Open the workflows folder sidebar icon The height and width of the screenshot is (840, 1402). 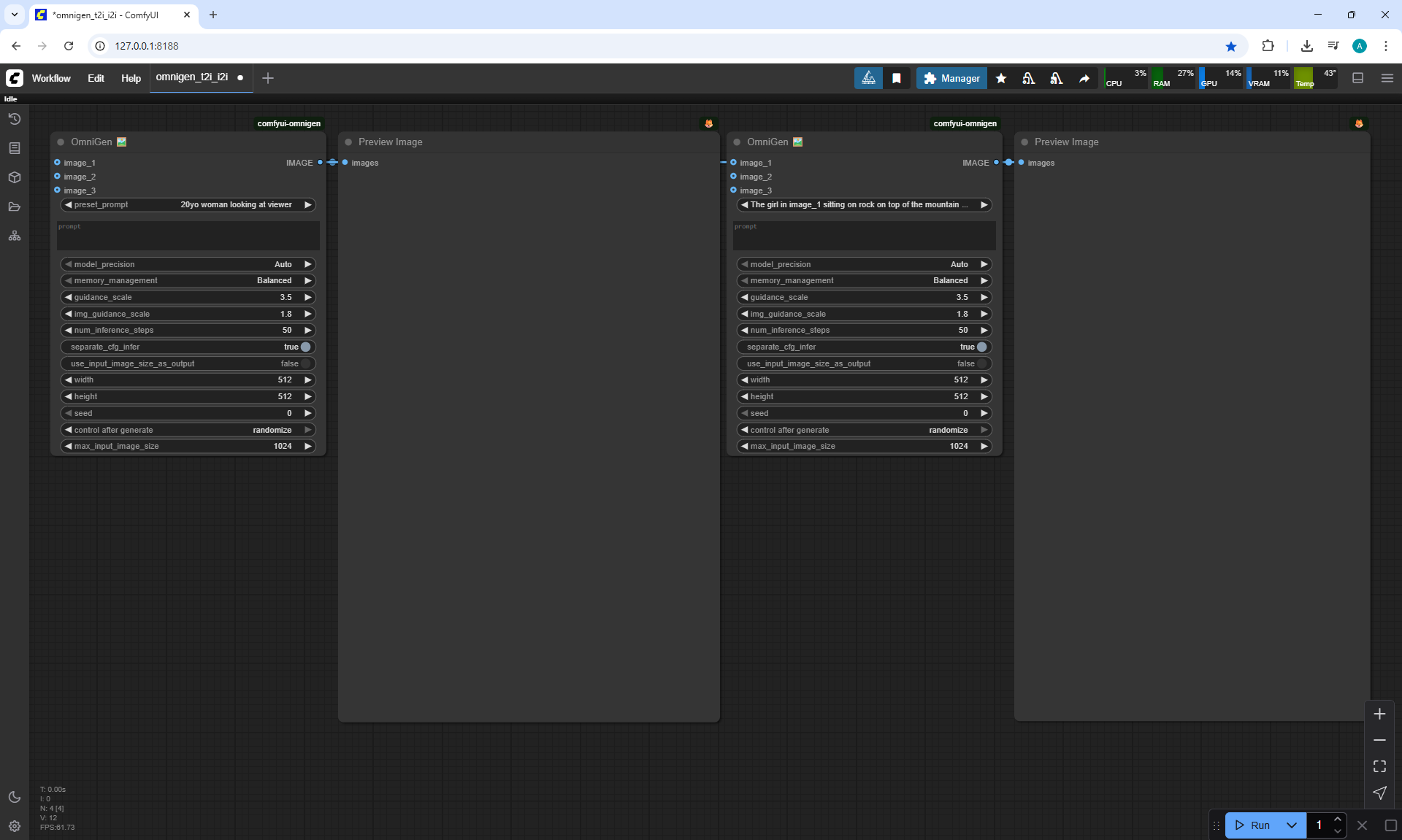[15, 207]
